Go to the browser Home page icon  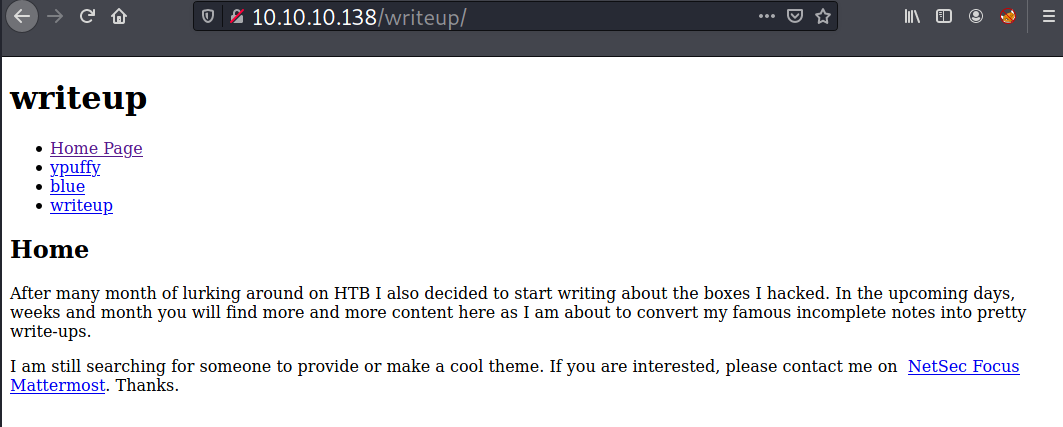coord(119,16)
